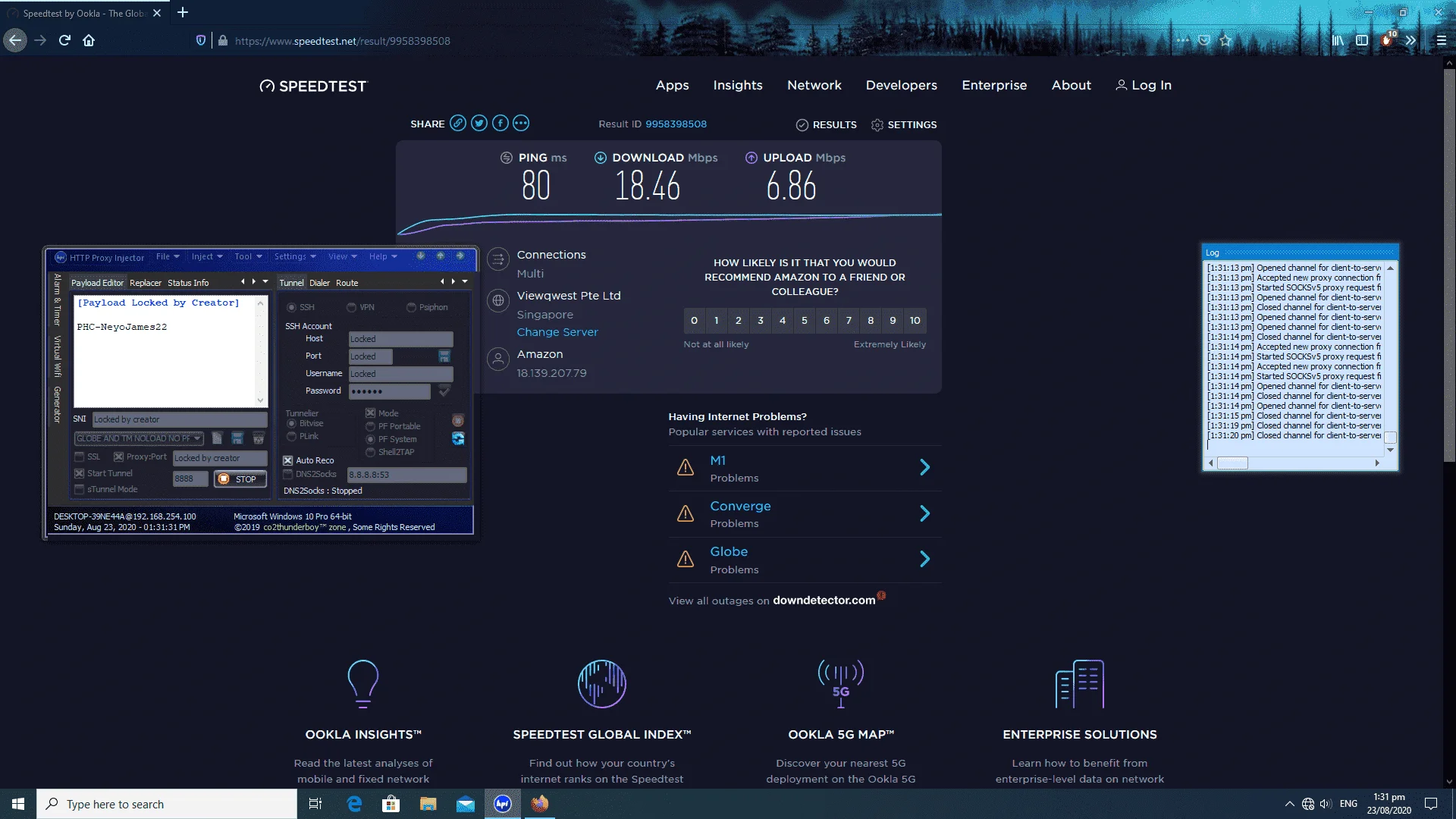Save page to Pocket
Image resolution: width=1456 pixels, height=819 pixels.
[x=1204, y=40]
